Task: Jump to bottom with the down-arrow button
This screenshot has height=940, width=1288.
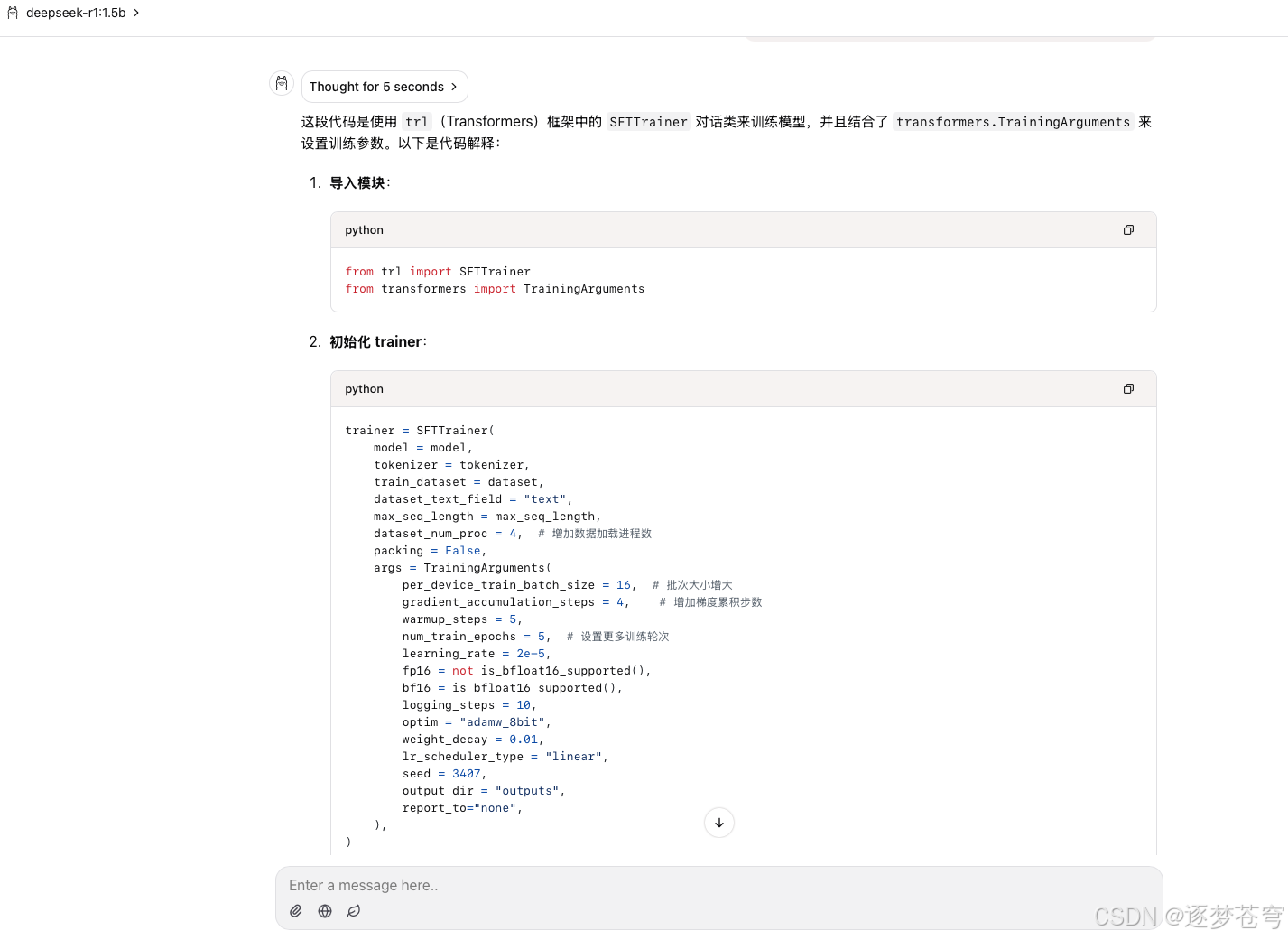Action: [719, 823]
